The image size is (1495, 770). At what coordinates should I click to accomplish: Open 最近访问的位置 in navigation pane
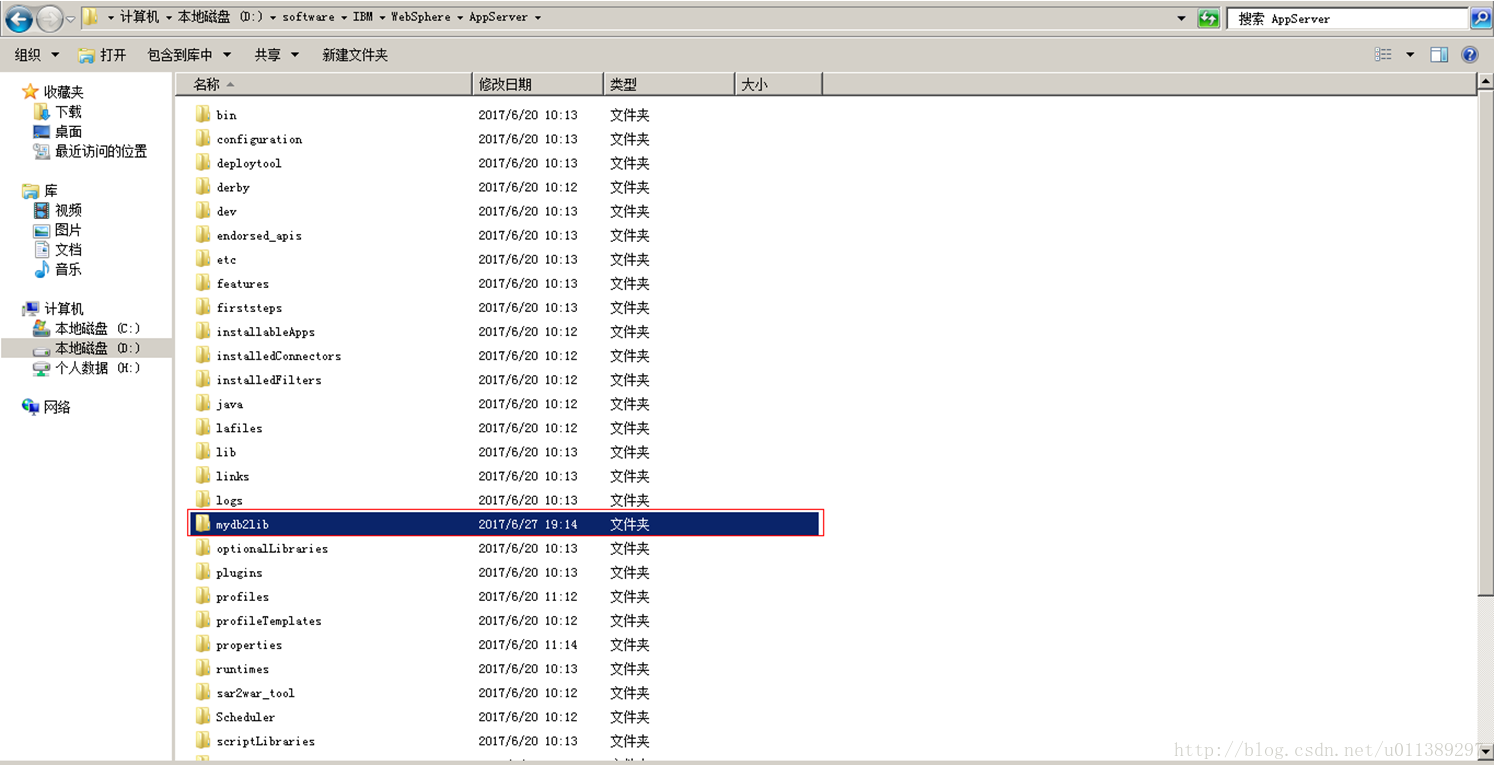(101, 151)
